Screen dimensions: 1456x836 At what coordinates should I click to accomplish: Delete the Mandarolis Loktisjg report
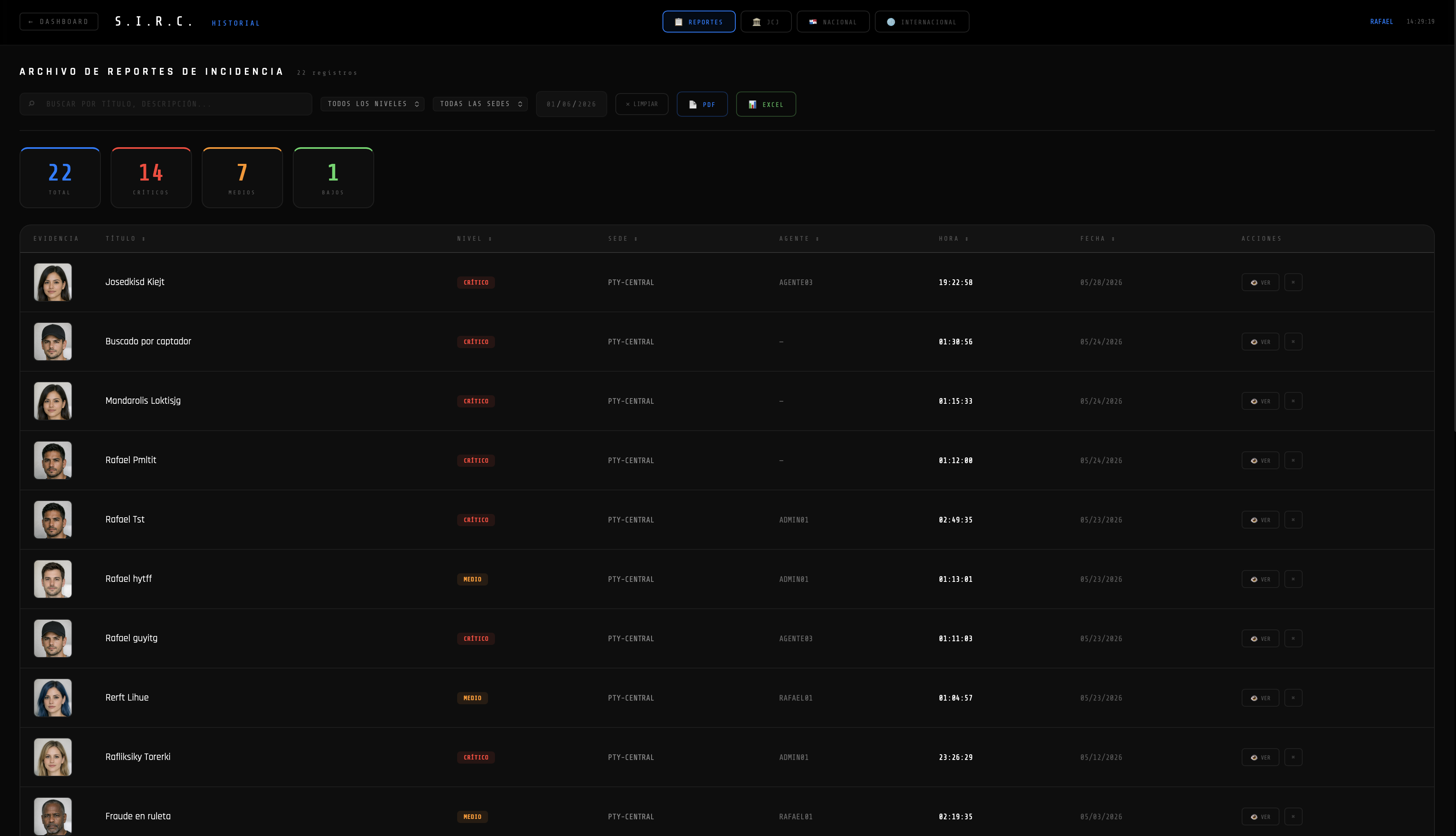click(1293, 401)
